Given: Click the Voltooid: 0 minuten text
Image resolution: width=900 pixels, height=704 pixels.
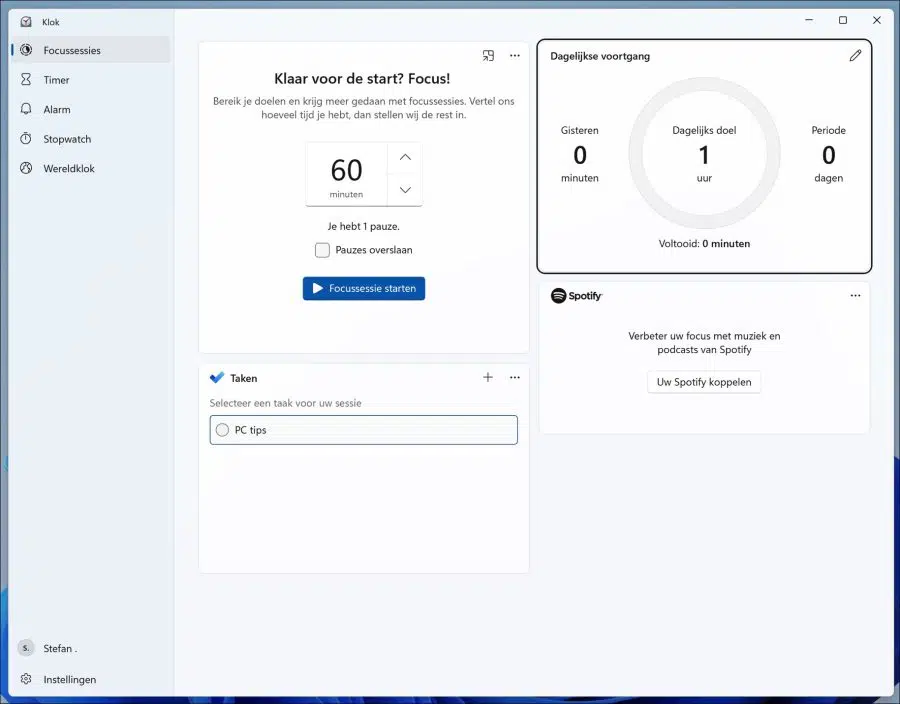Looking at the screenshot, I should pyautogui.click(x=704, y=243).
